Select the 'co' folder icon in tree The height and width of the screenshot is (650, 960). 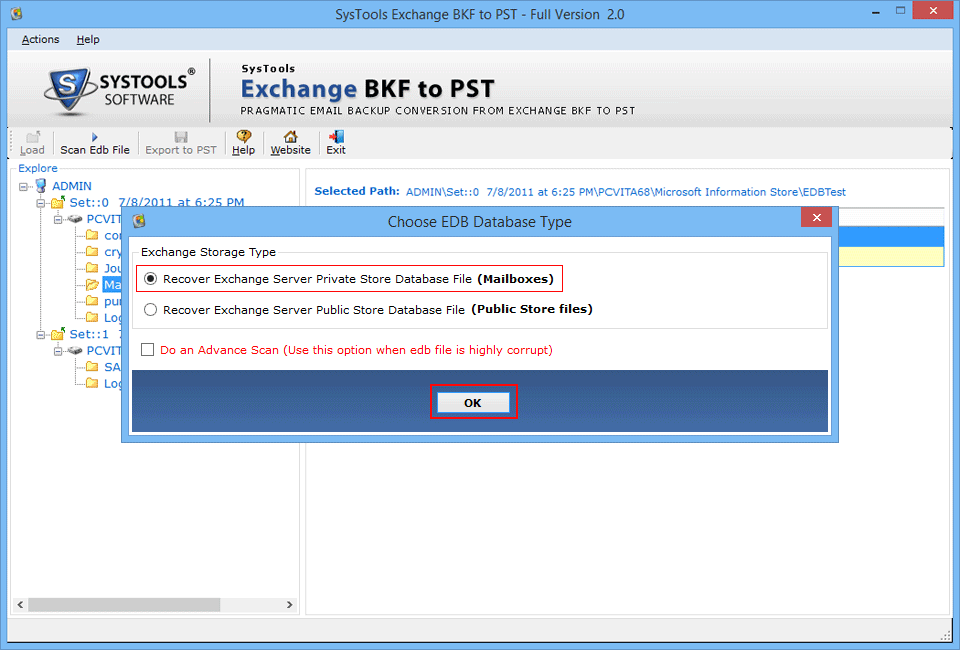pos(92,235)
